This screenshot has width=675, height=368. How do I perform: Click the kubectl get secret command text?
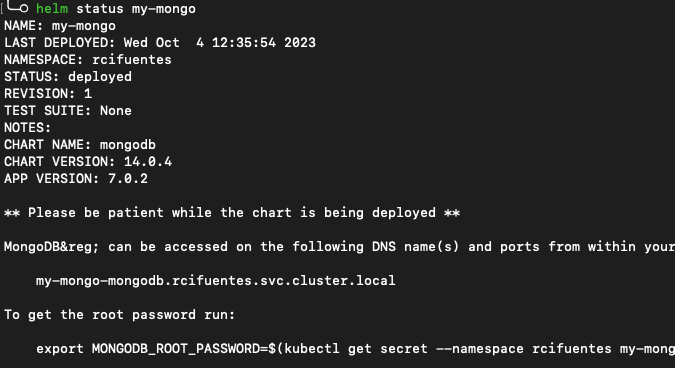pyautogui.click(x=356, y=349)
